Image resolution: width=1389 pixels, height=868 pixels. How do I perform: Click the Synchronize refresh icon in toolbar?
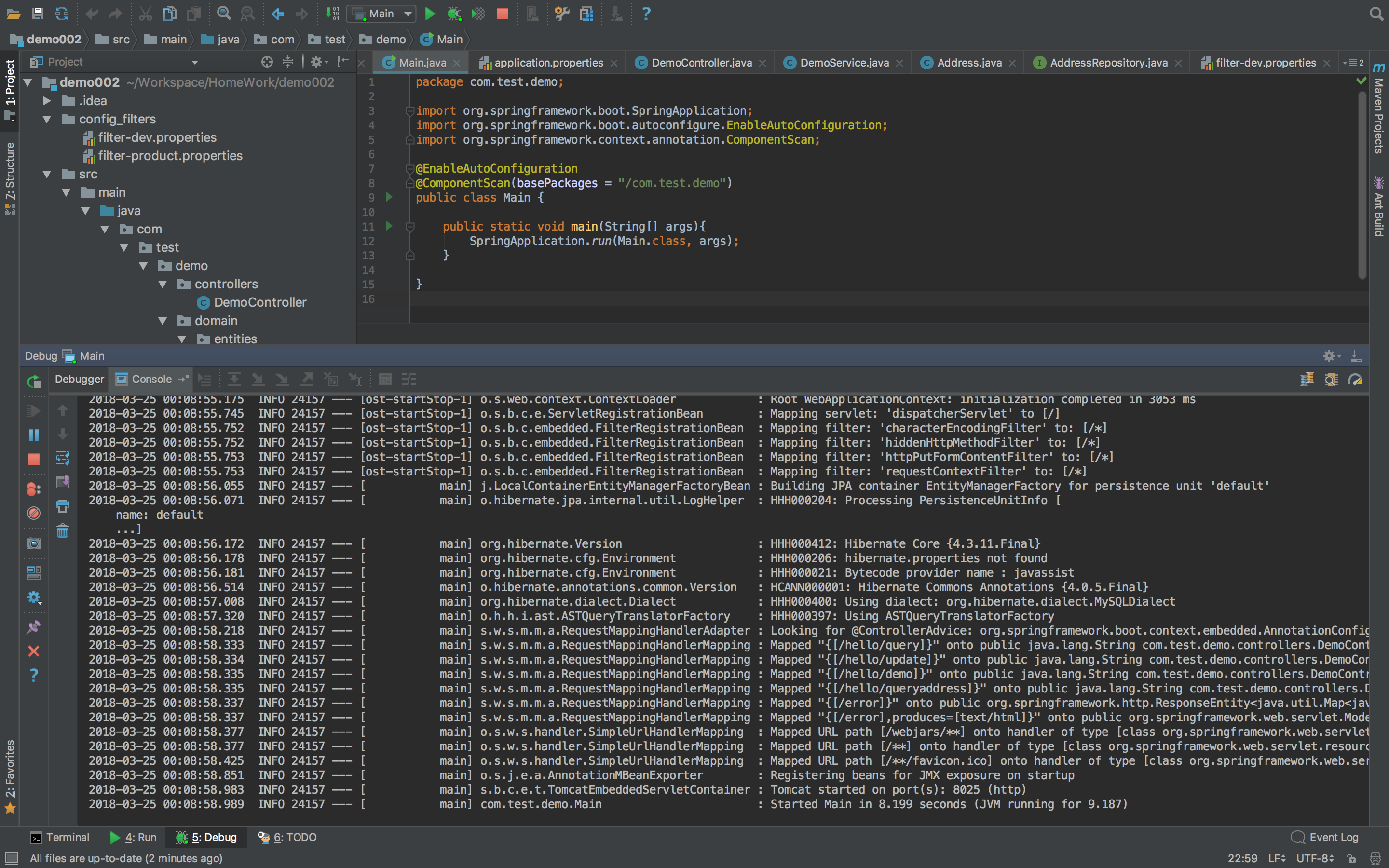pyautogui.click(x=61, y=14)
